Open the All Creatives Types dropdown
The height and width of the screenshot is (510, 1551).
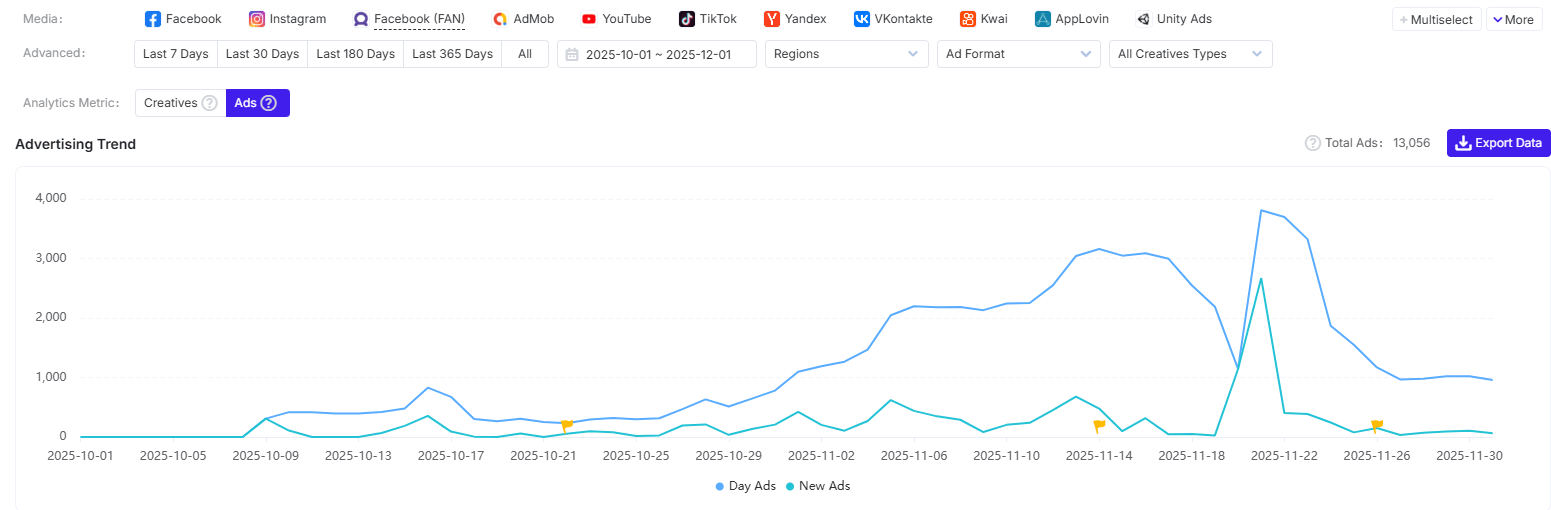point(1190,54)
